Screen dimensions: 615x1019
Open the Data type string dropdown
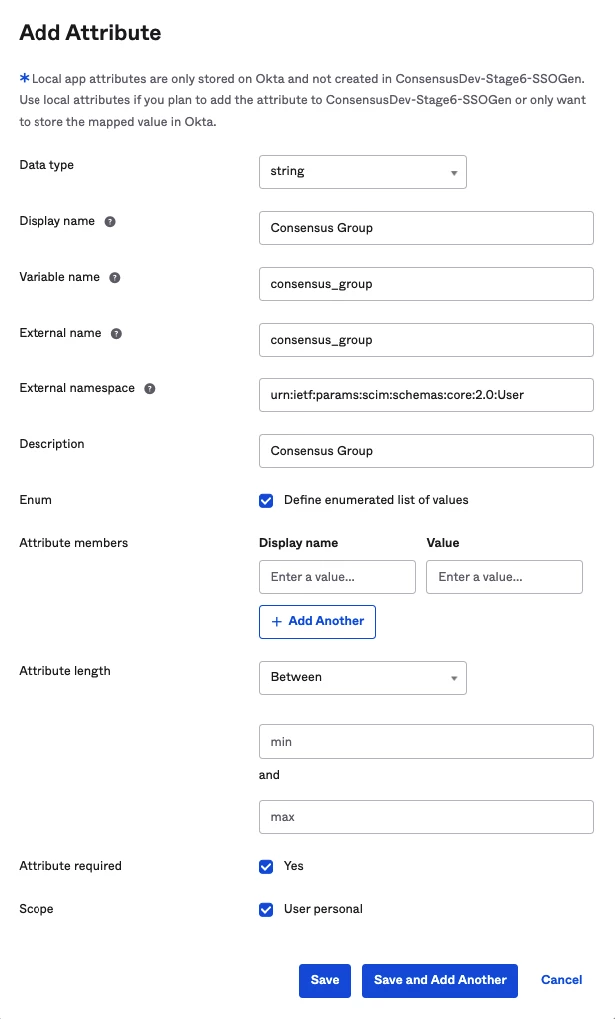click(362, 172)
